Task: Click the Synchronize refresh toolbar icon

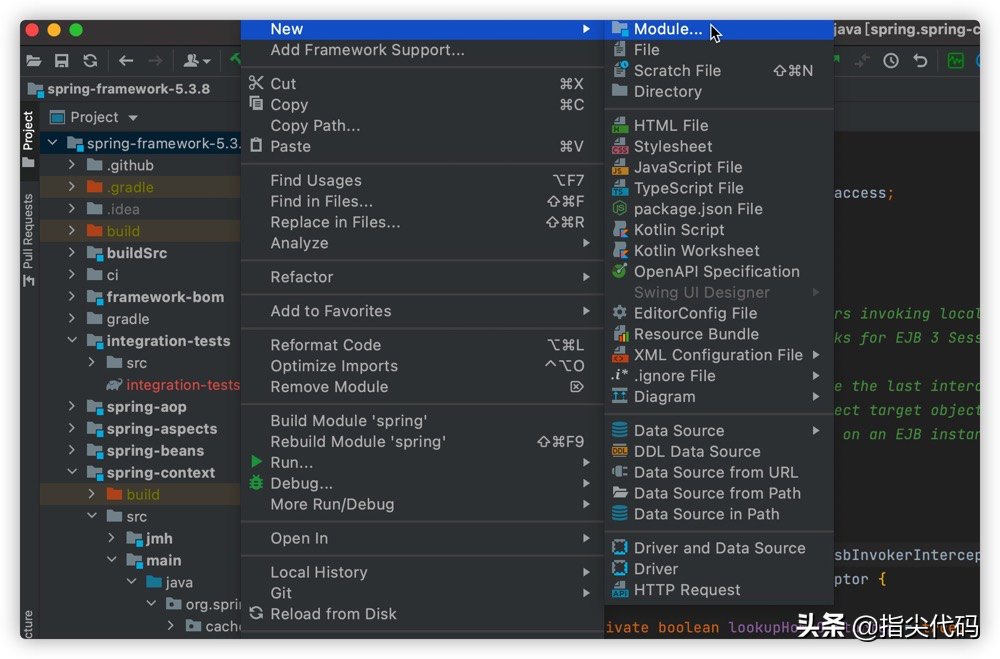Action: tap(90, 61)
